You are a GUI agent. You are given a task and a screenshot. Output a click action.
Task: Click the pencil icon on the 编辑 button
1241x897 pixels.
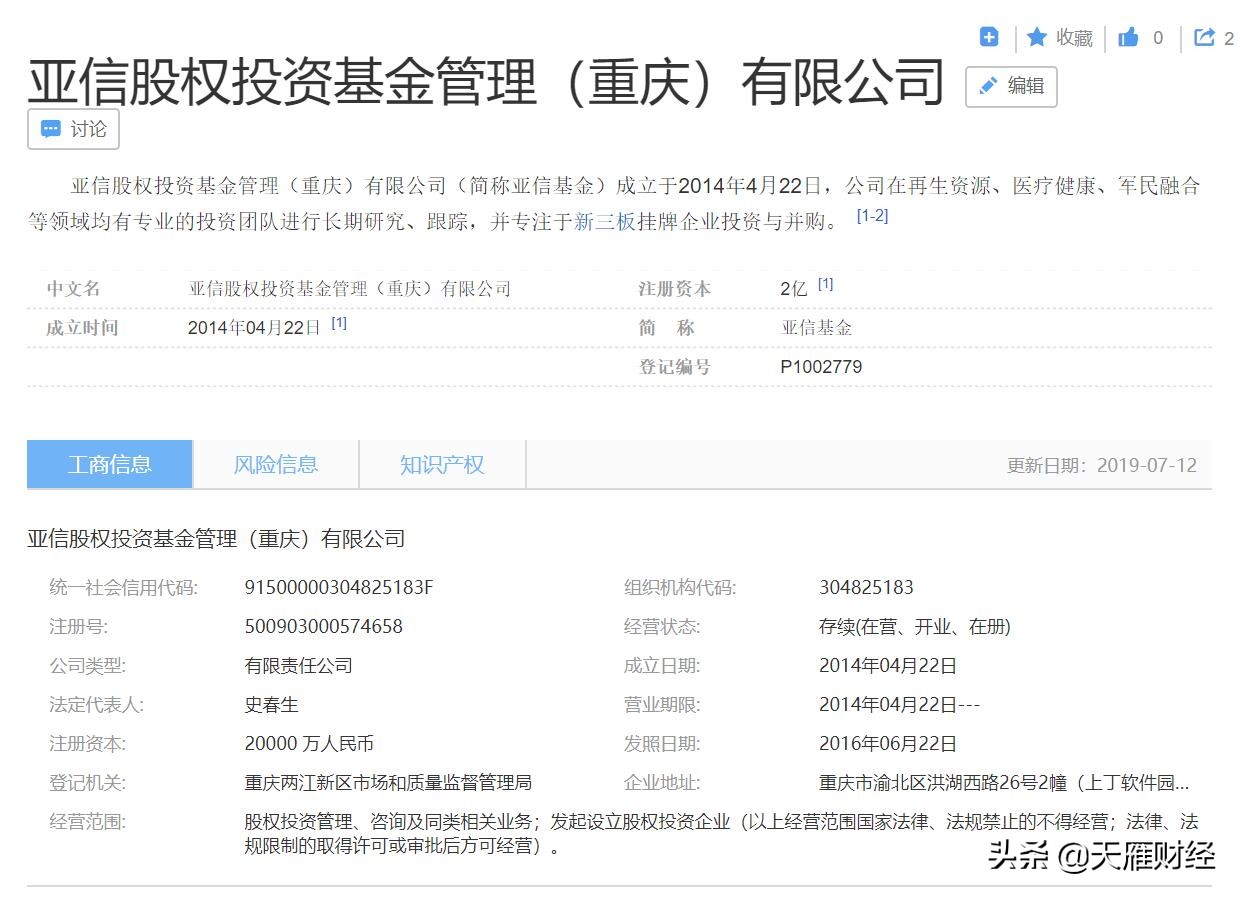click(988, 86)
